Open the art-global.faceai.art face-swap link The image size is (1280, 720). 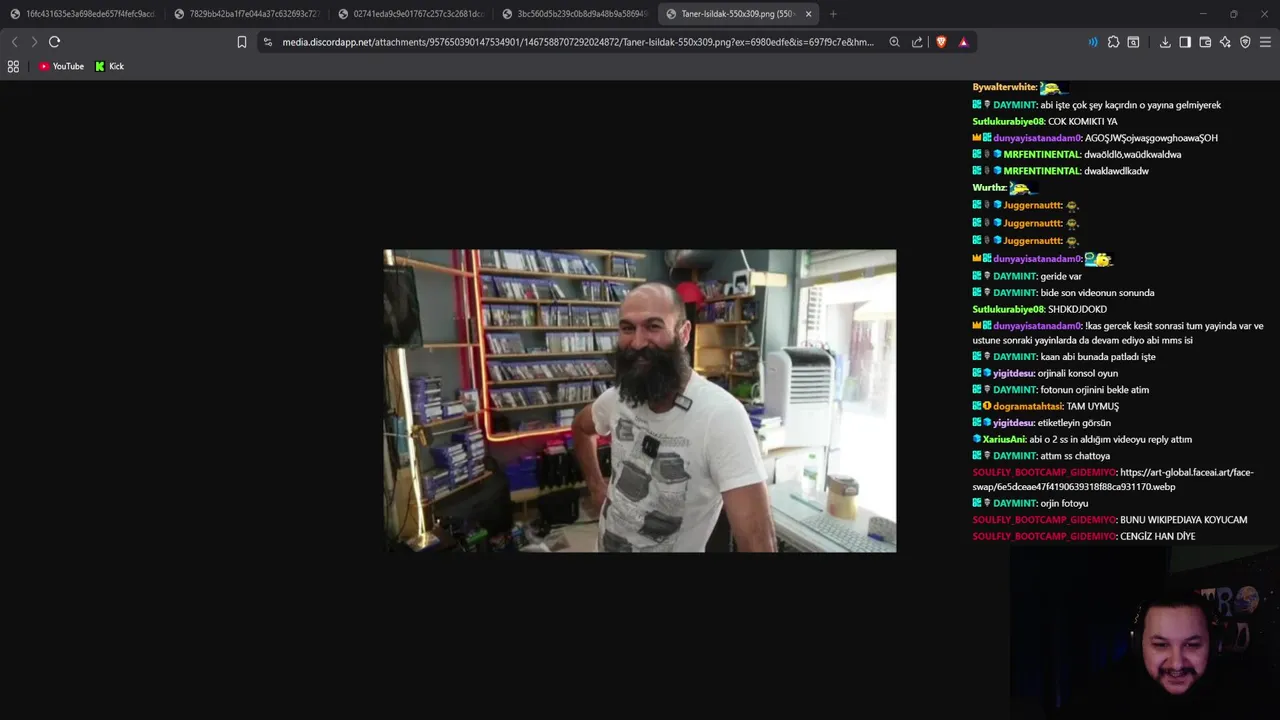(x=1113, y=479)
